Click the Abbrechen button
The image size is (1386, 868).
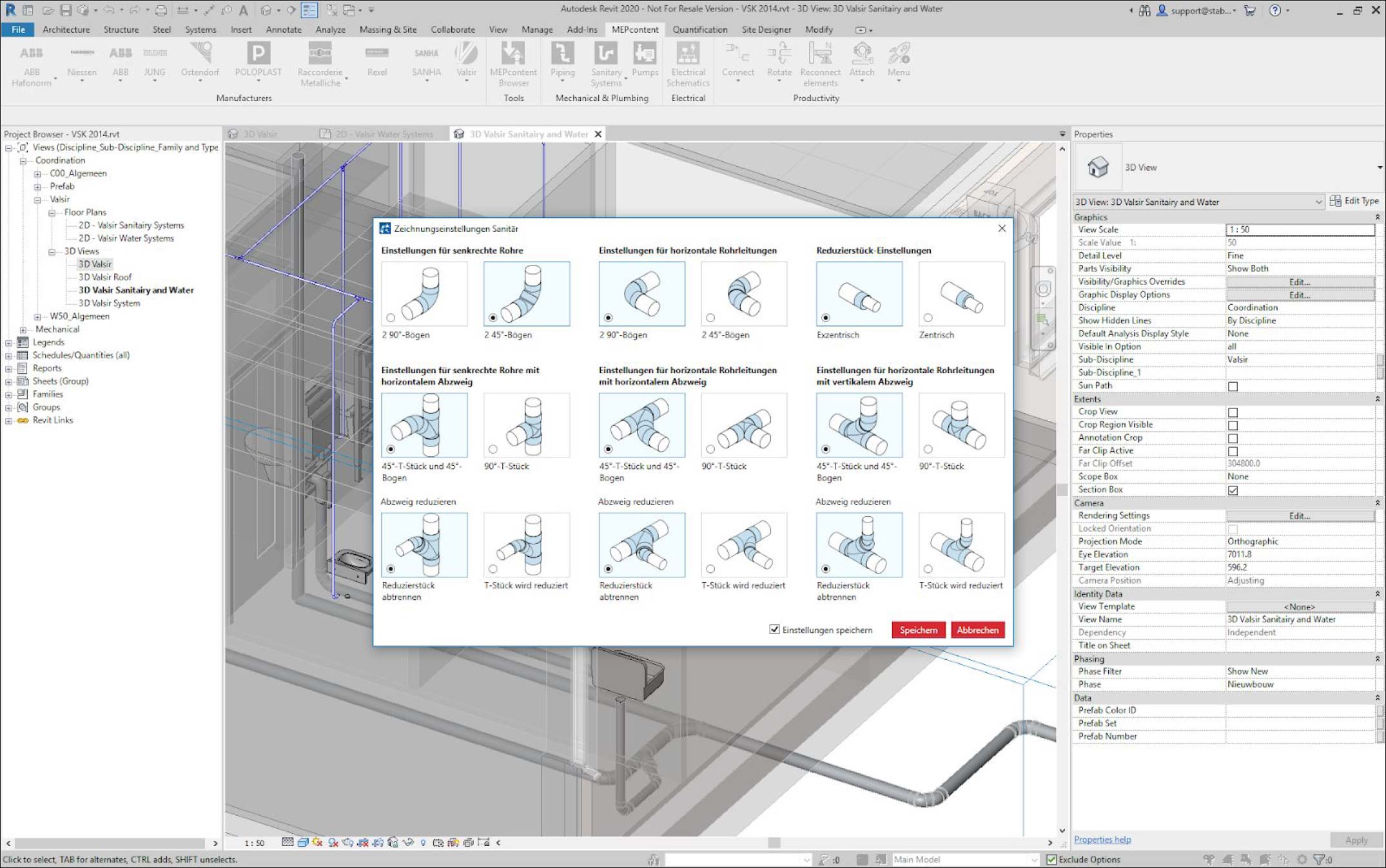[977, 630]
